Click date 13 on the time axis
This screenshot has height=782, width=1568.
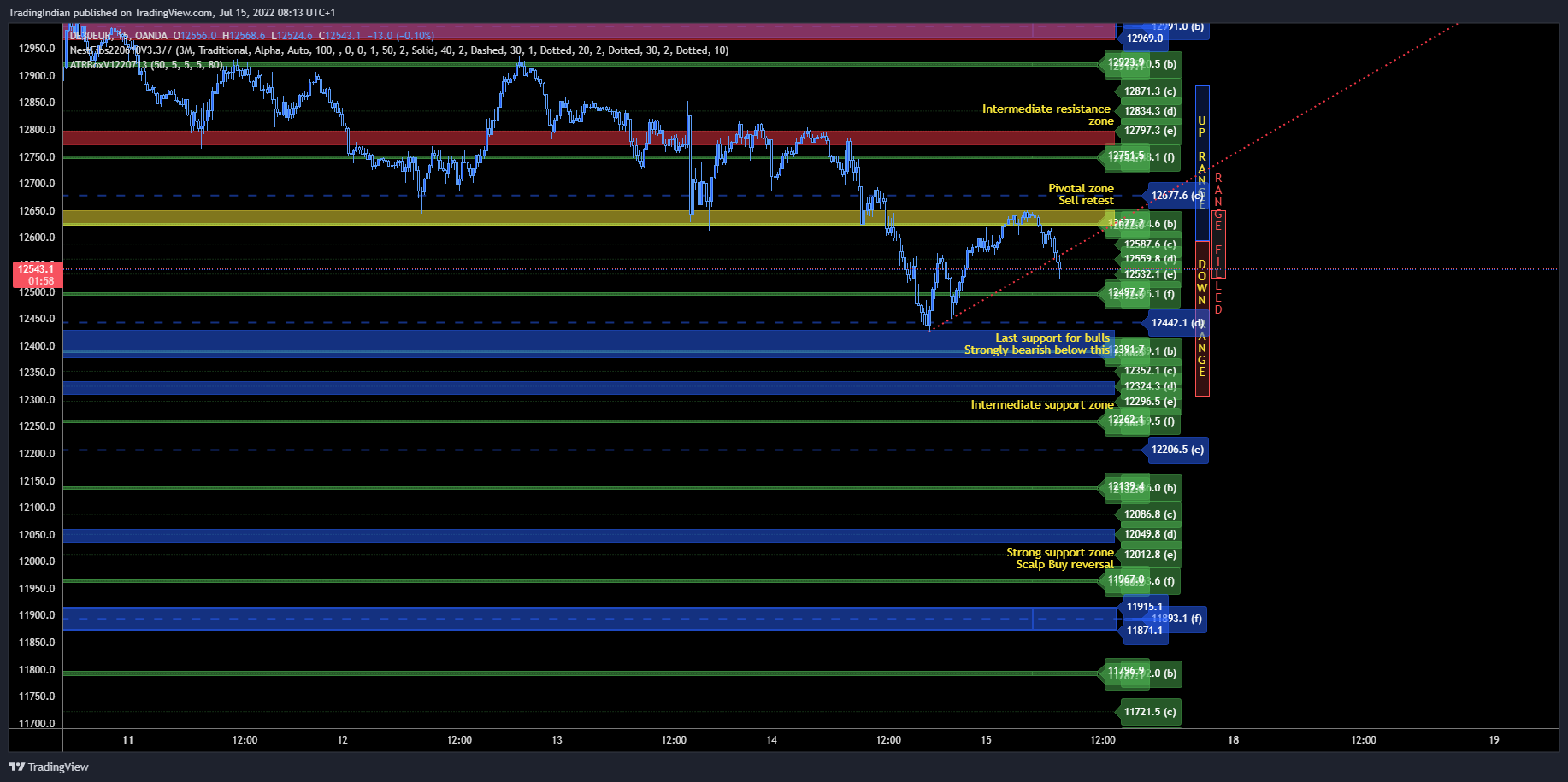557,740
